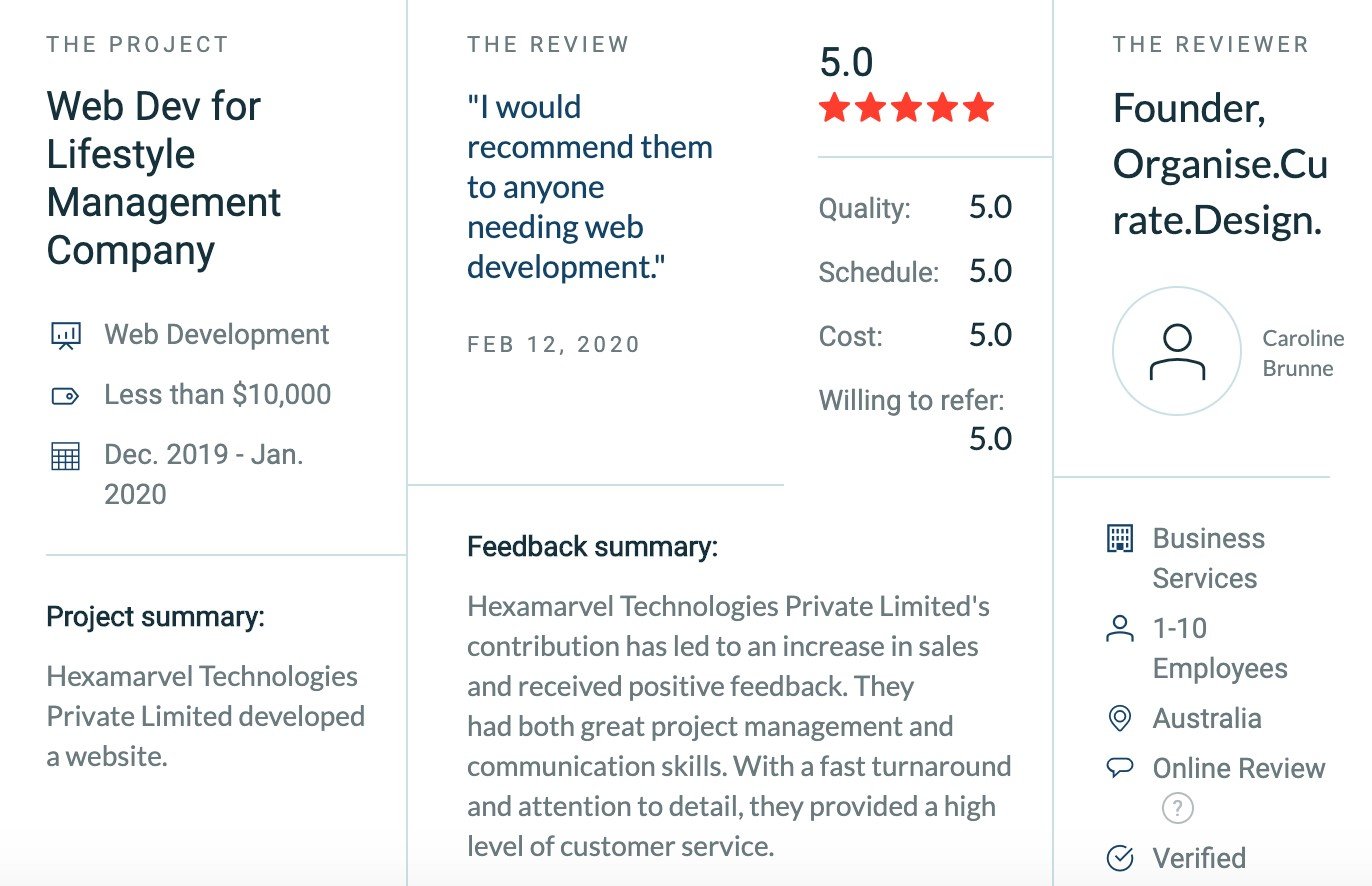
Task: Click the Web Development service label
Action: (217, 335)
